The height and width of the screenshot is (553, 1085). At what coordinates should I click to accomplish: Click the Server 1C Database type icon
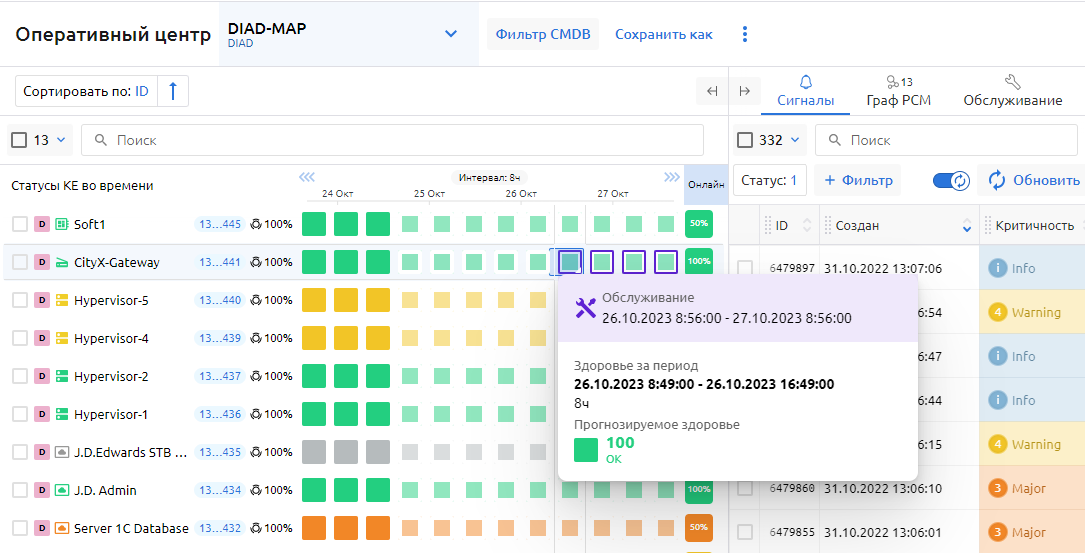[x=61, y=528]
